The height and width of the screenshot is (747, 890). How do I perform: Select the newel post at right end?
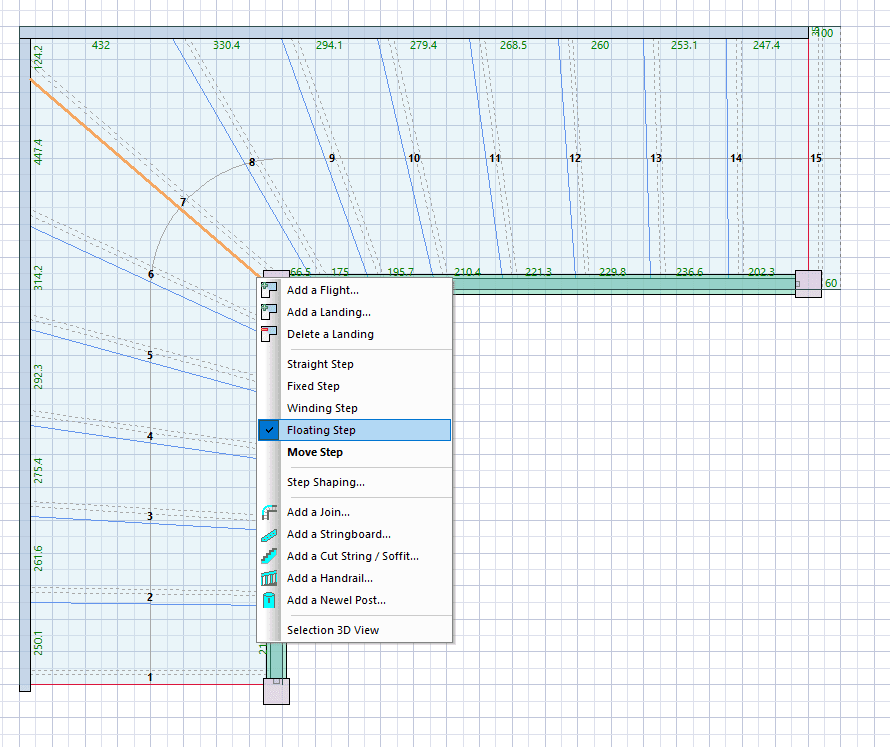(808, 284)
